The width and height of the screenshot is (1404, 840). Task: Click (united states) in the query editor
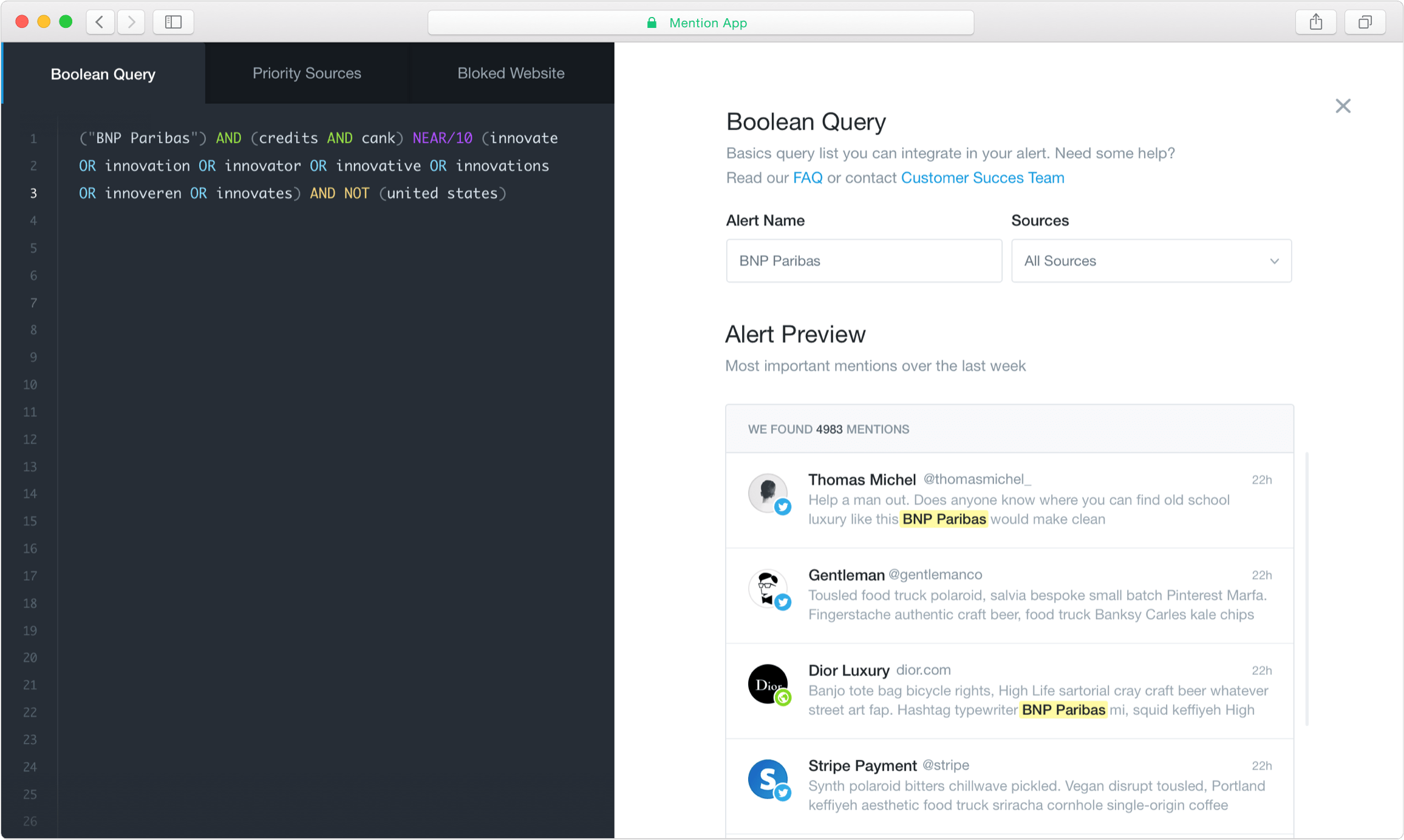[442, 194]
